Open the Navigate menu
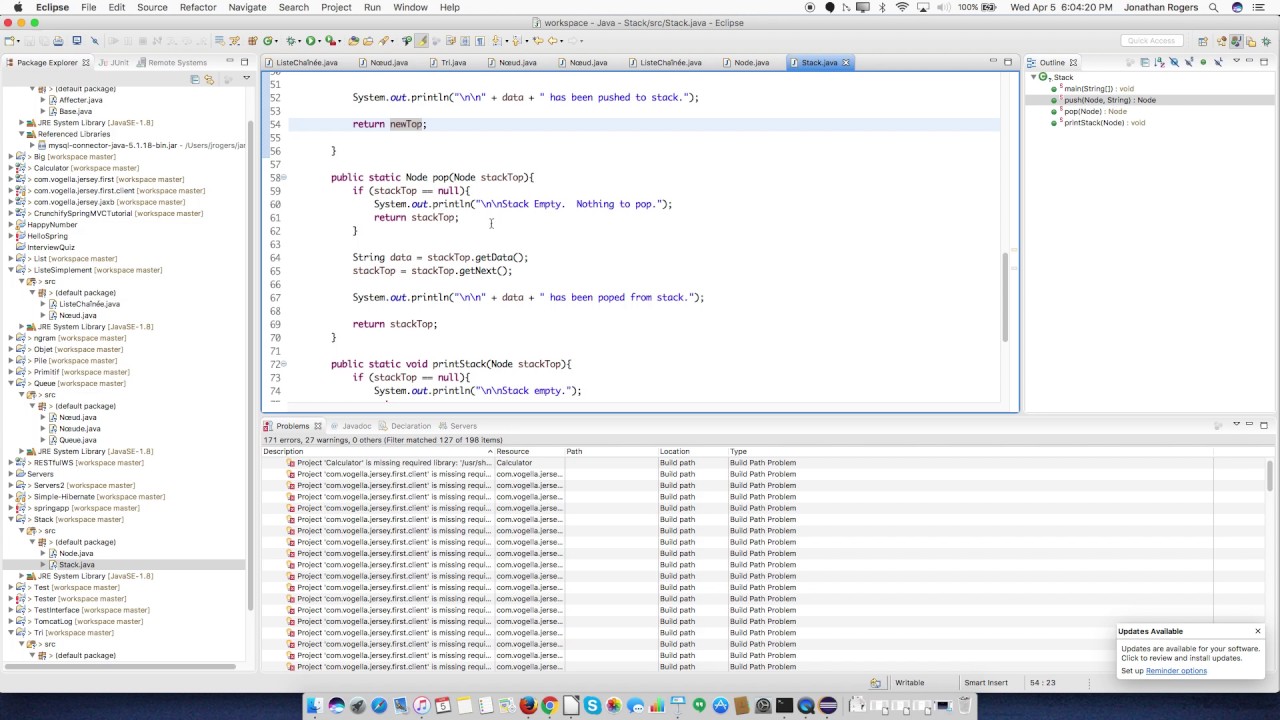 [247, 7]
